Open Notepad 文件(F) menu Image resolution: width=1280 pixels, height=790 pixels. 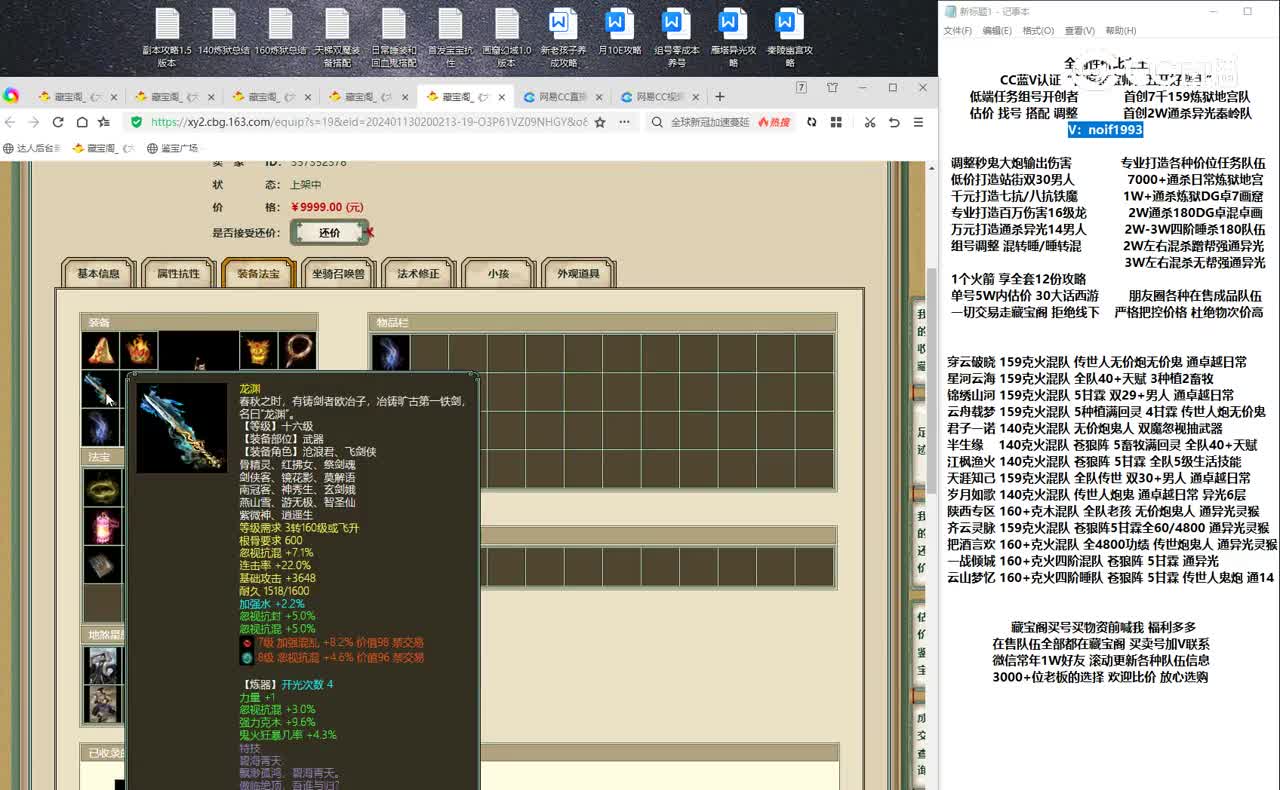[958, 31]
